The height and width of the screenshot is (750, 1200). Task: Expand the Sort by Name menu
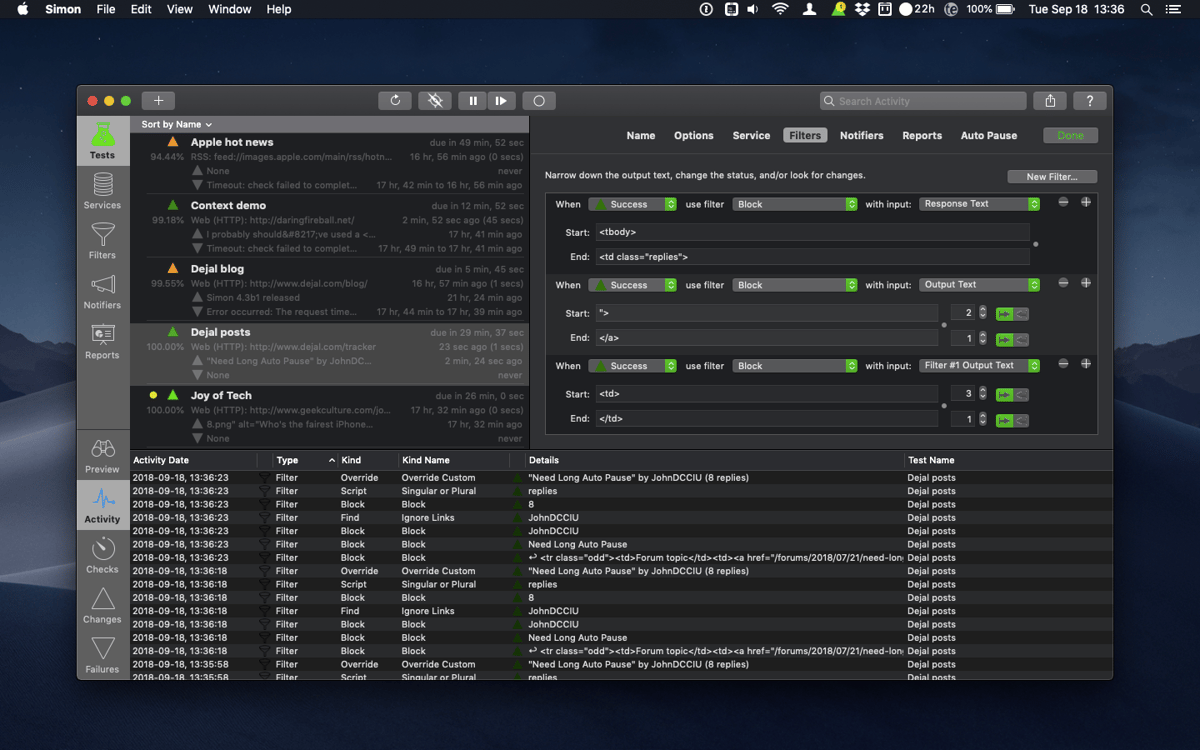point(176,124)
